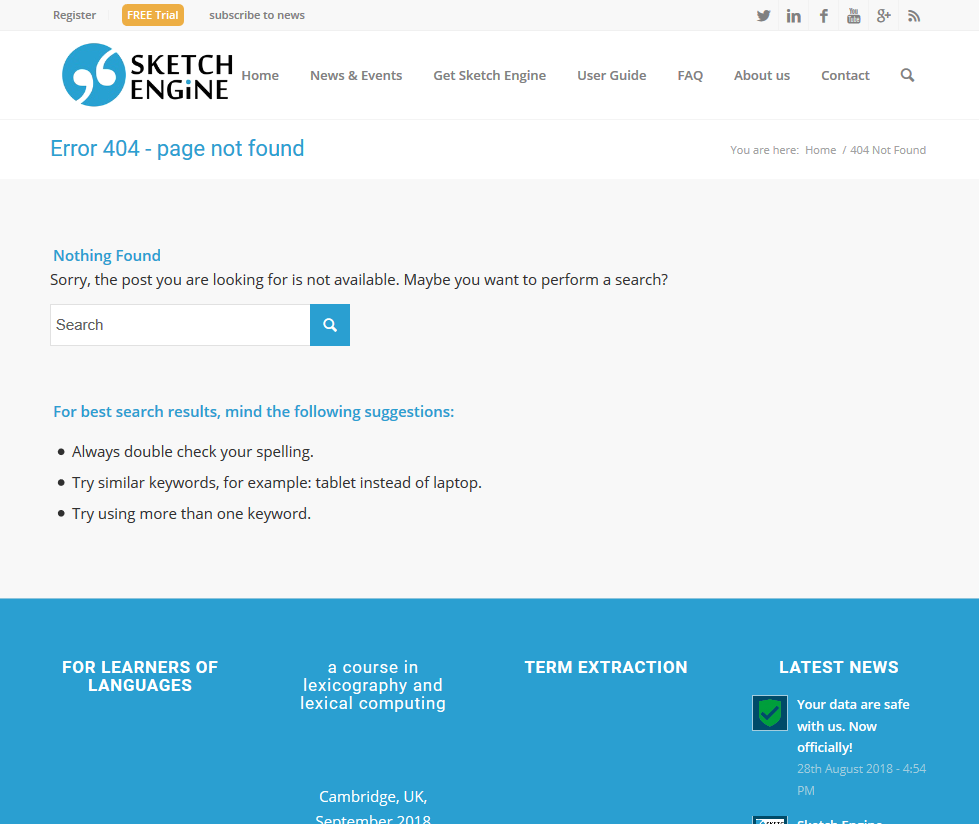Viewport: 979px width, 824px height.
Task: Open the LinkedIn profile icon
Action: 793,15
